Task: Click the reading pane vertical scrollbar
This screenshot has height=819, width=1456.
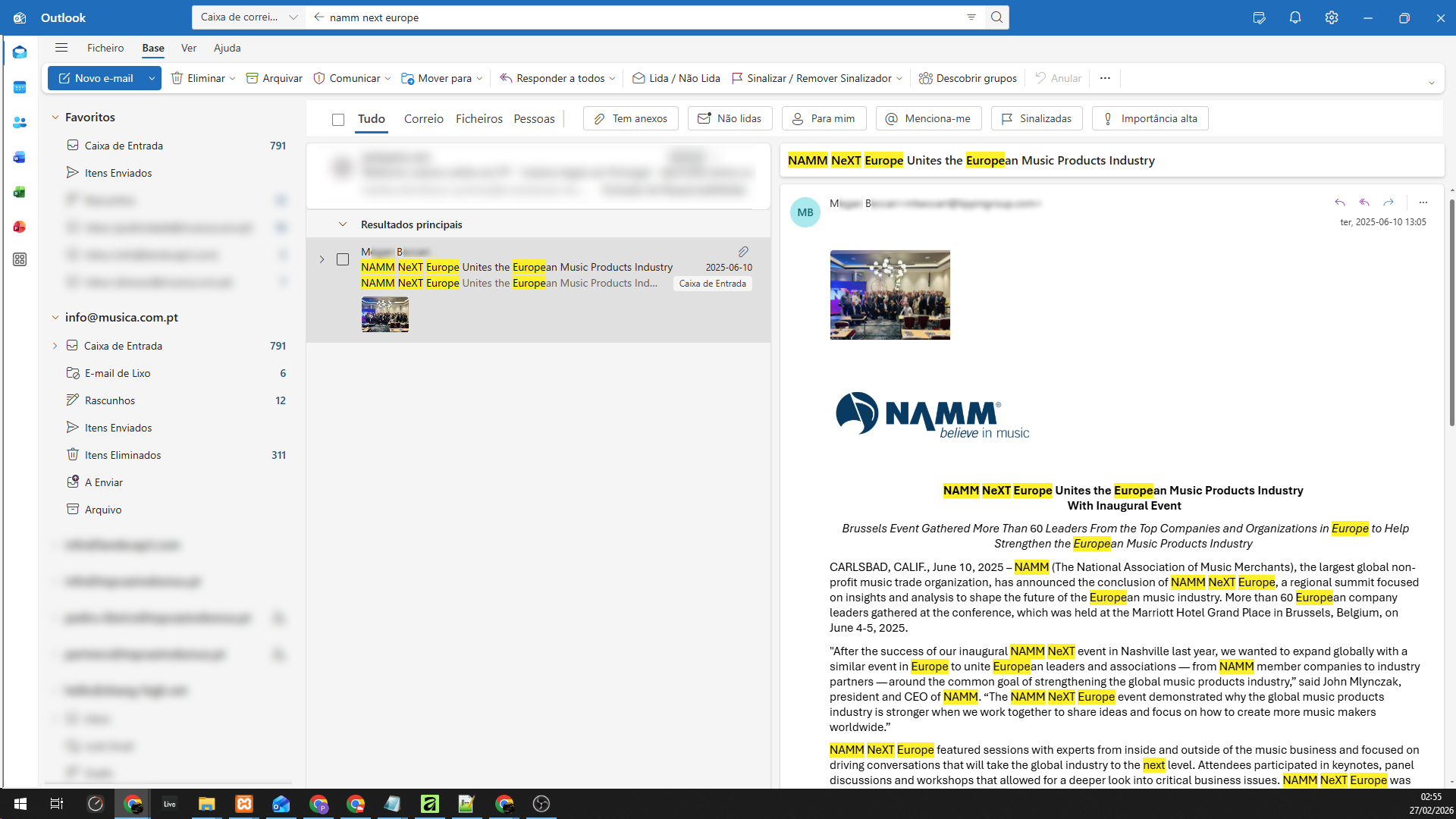Action: (x=1451, y=311)
